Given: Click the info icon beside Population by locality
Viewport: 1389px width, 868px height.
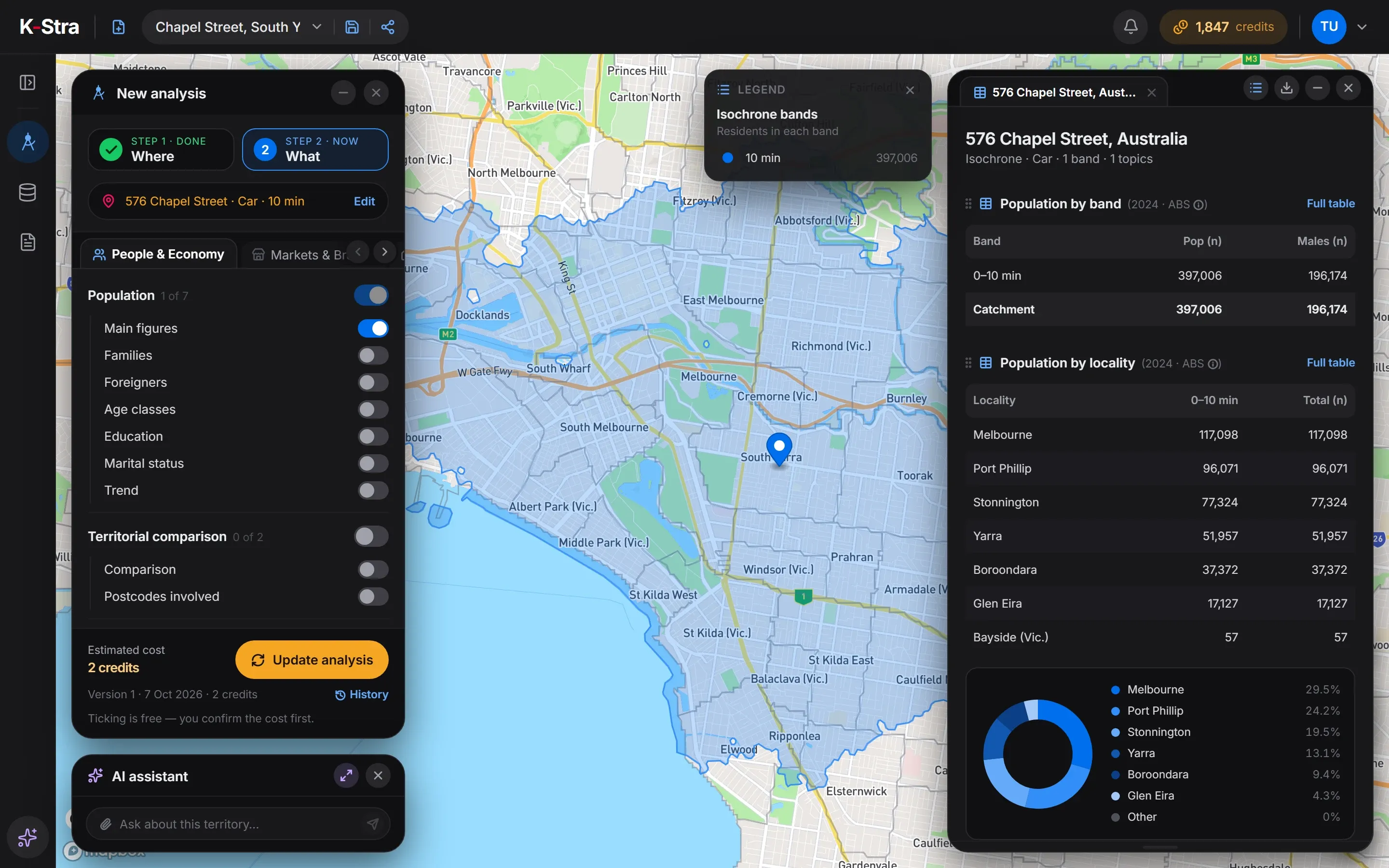Looking at the screenshot, I should 1213,364.
